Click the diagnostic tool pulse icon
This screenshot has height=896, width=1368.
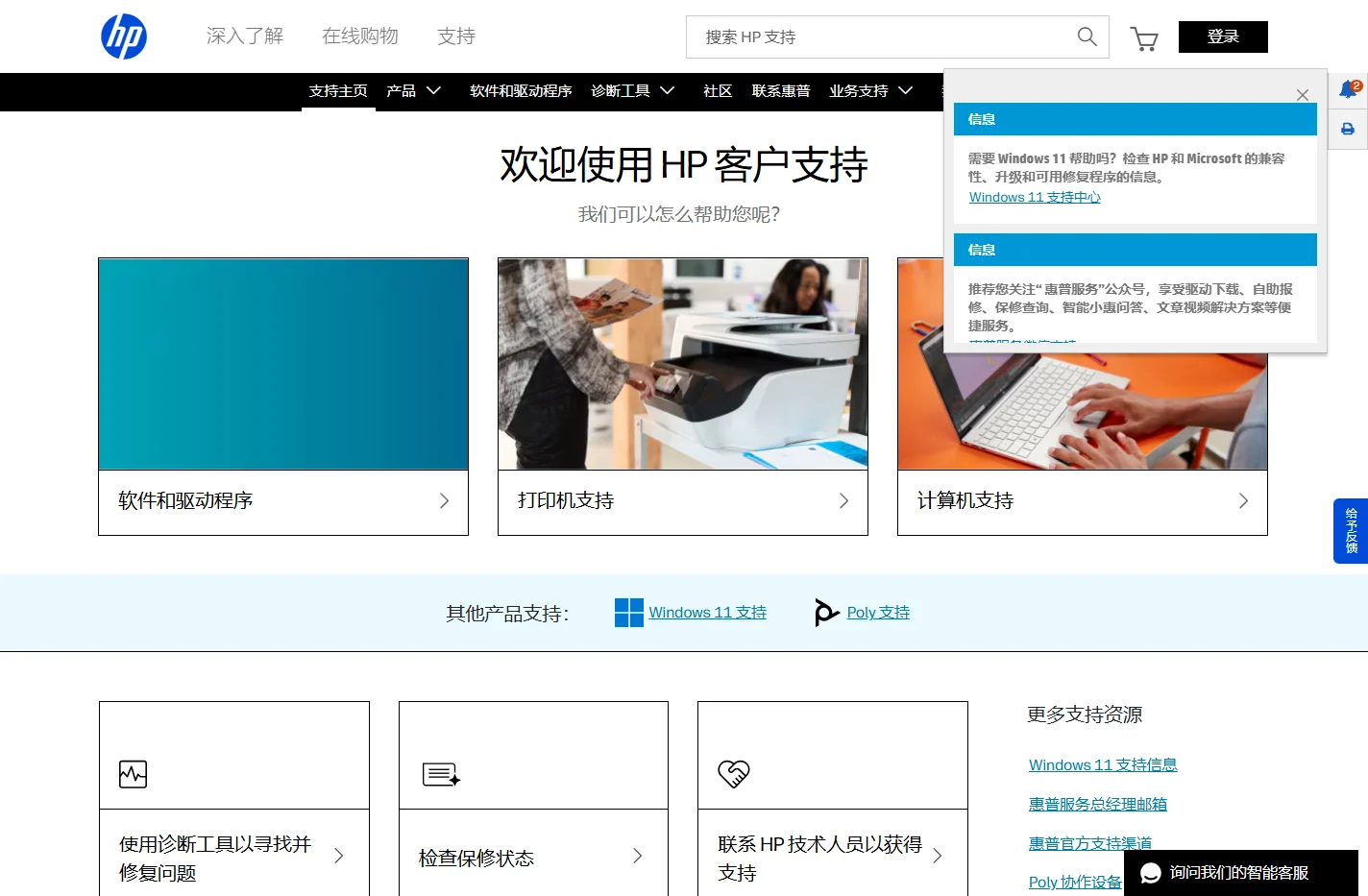133,774
